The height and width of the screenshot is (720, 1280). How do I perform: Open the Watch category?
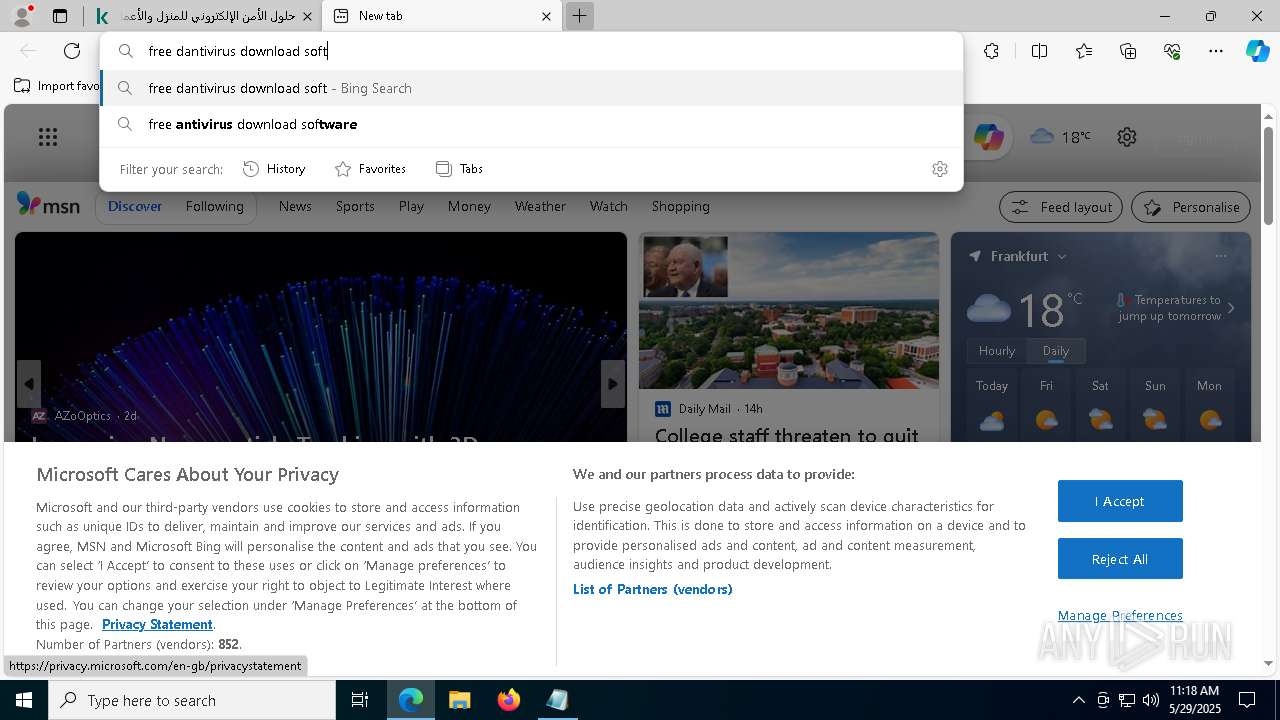[608, 206]
